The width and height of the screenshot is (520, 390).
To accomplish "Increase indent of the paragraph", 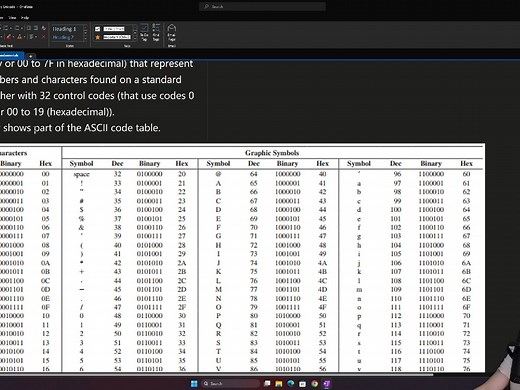I will [x=36, y=28].
